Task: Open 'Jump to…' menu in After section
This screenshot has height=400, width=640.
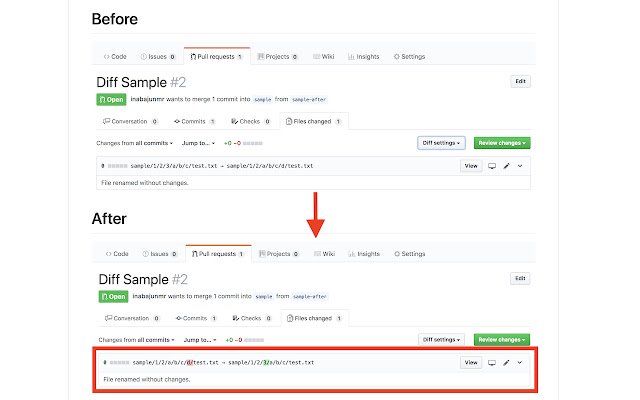Action: [200, 341]
